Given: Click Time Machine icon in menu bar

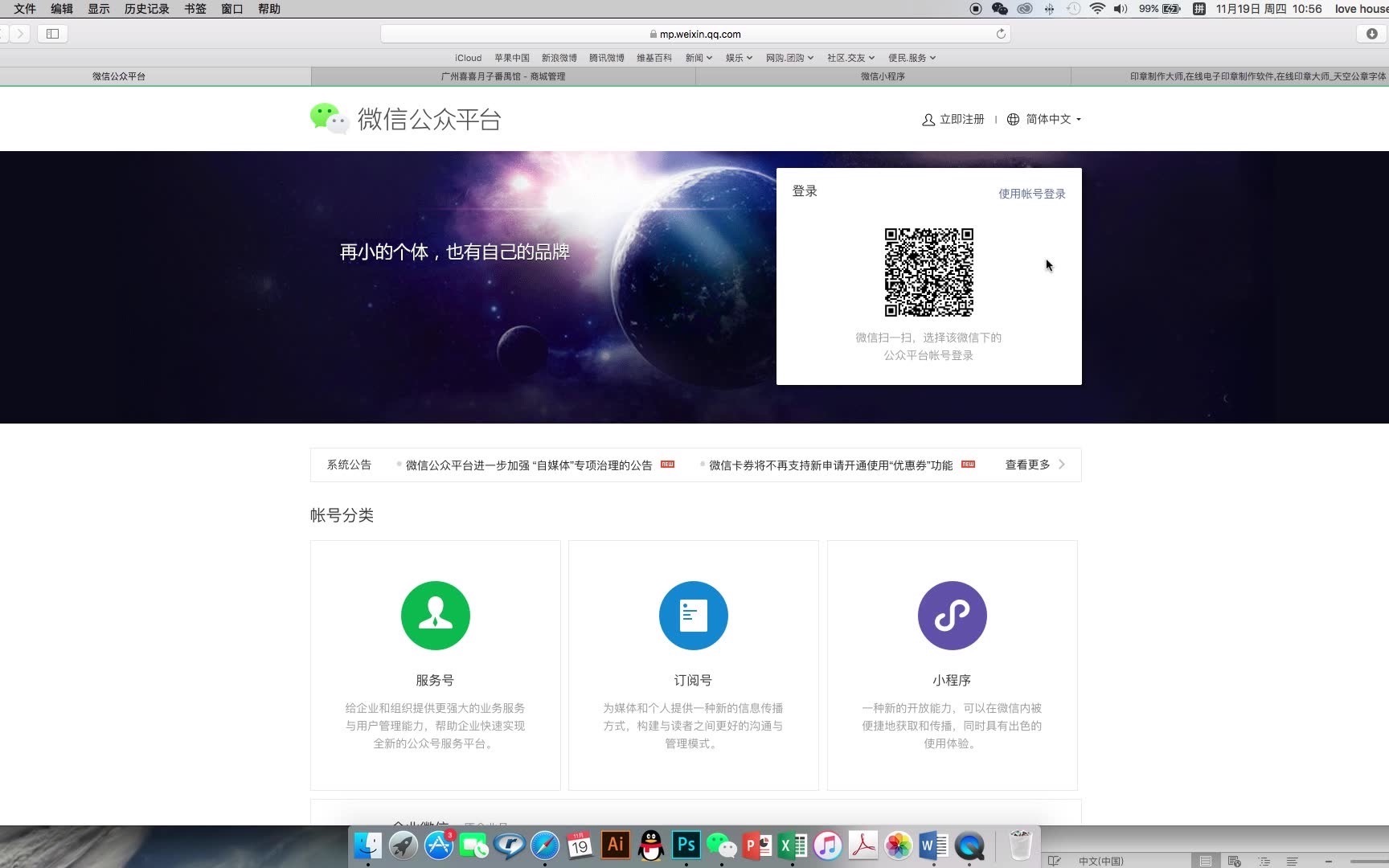Looking at the screenshot, I should pos(1073,9).
